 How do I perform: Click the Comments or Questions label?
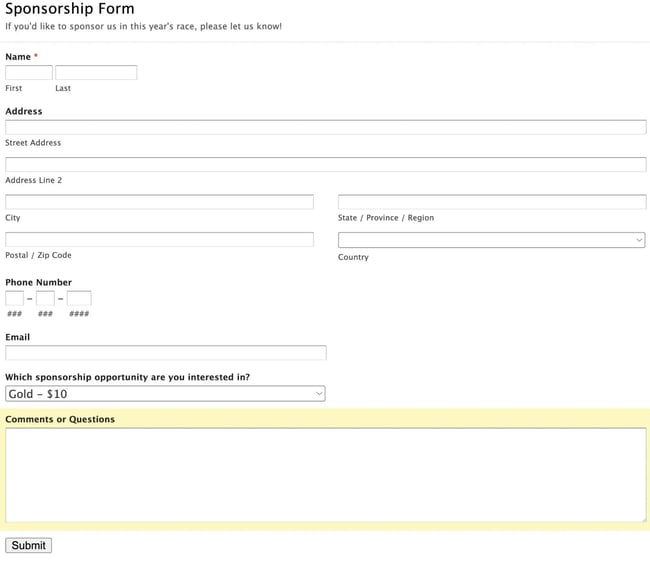pos(60,419)
